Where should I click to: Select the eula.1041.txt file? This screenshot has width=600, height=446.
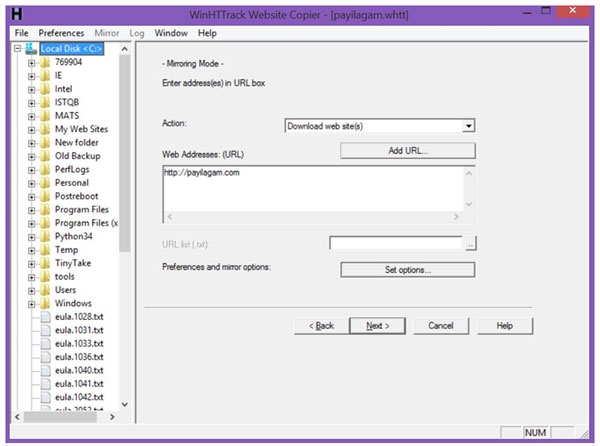[x=79, y=384]
